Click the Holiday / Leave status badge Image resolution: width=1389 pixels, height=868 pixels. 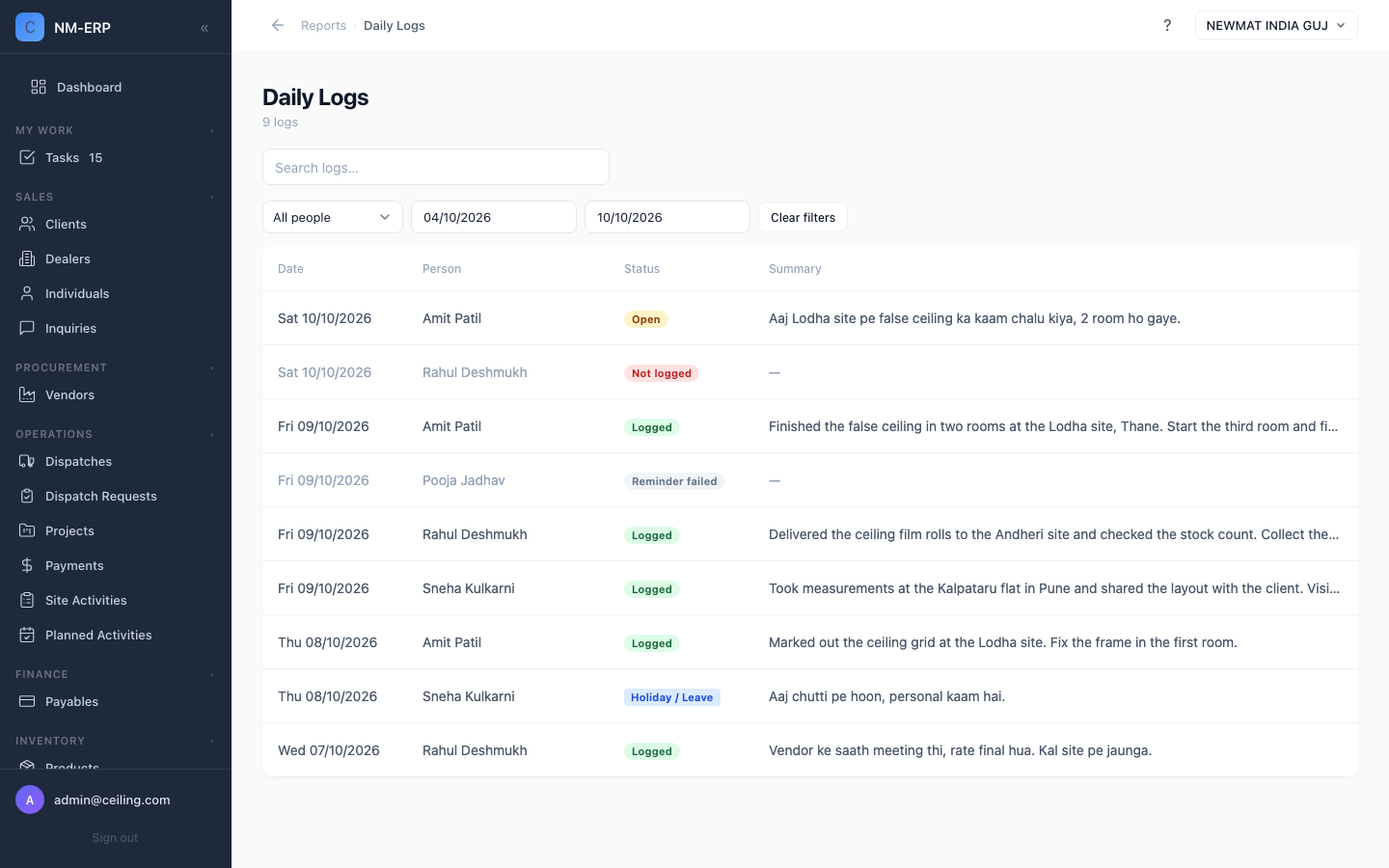(672, 697)
